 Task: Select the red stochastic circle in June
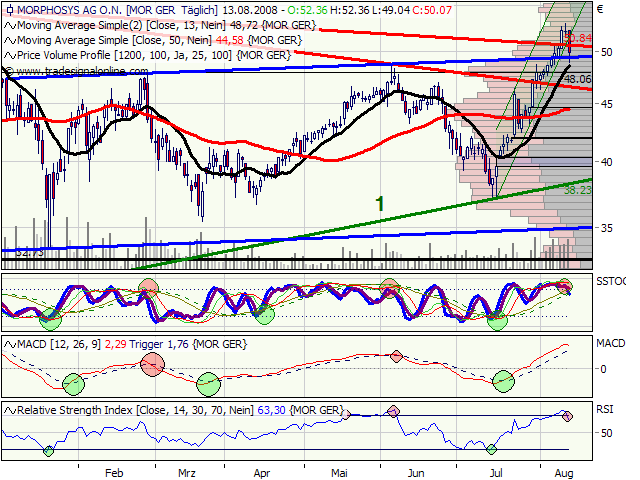tap(390, 288)
